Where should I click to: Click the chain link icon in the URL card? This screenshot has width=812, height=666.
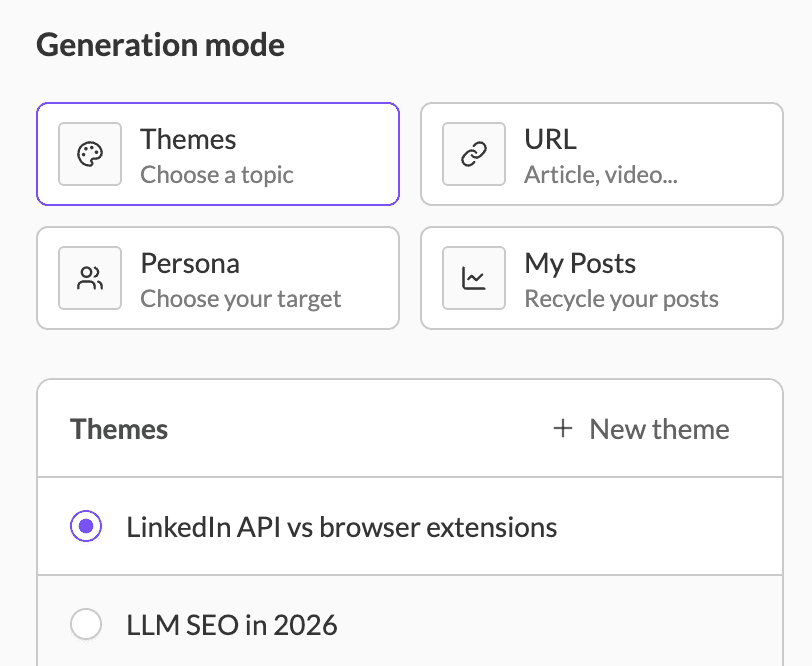(x=474, y=154)
